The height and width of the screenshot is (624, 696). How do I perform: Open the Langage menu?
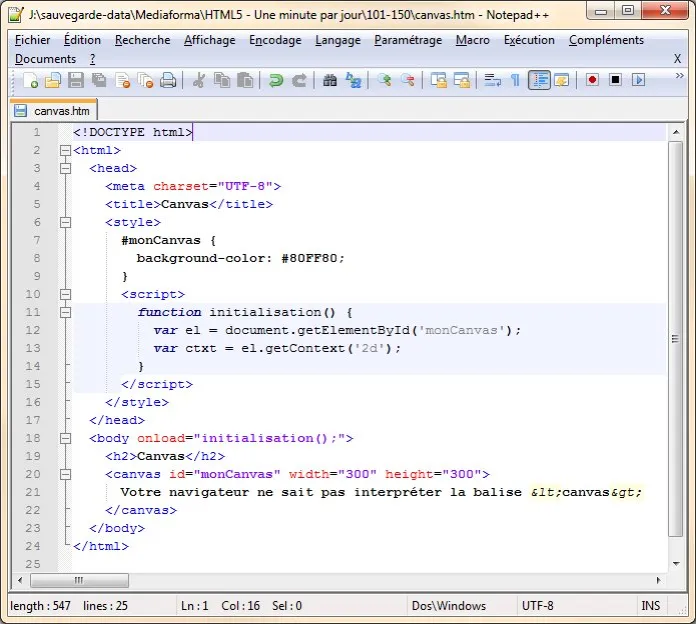(x=338, y=40)
